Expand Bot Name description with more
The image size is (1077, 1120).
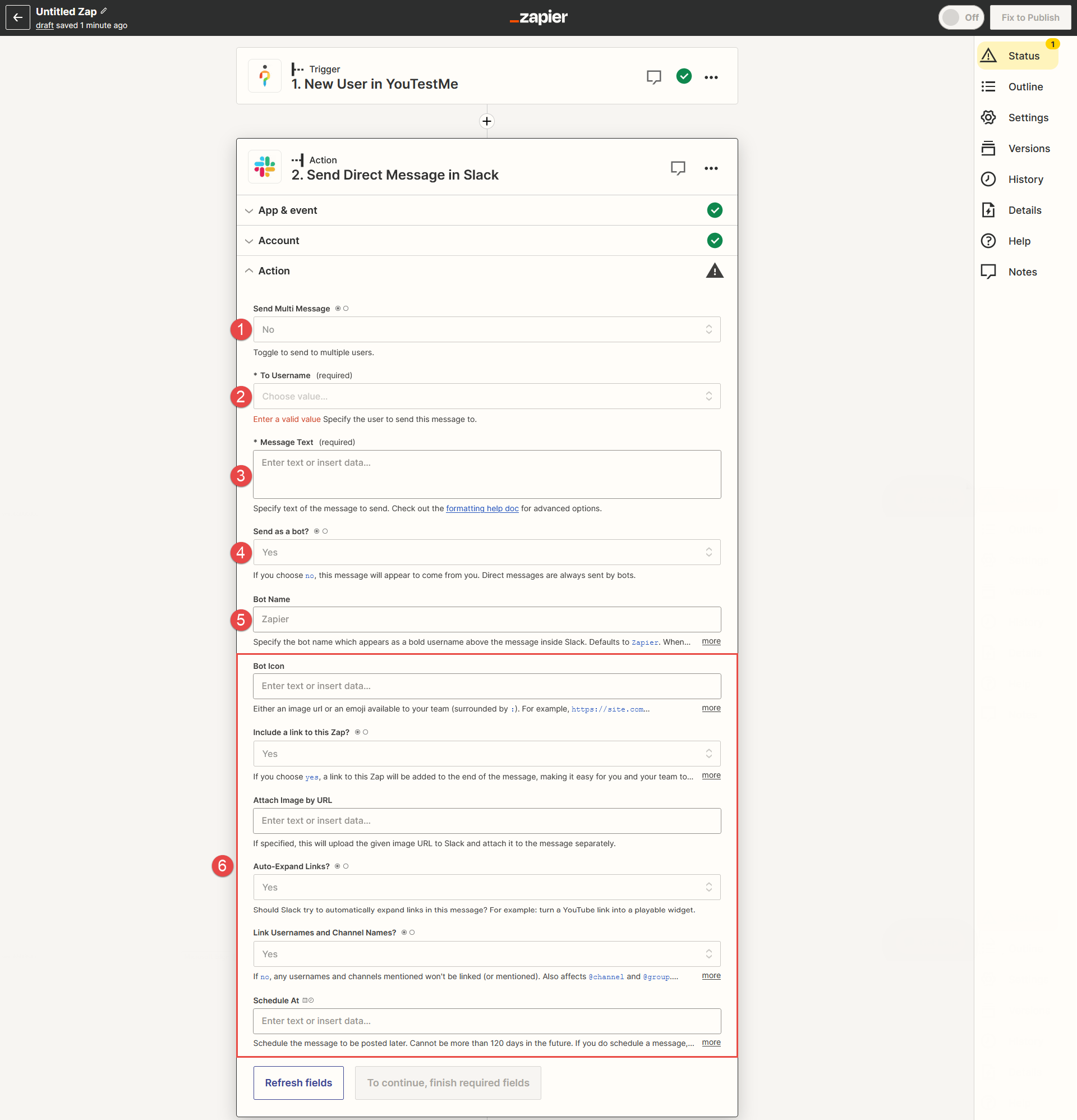[x=711, y=642]
